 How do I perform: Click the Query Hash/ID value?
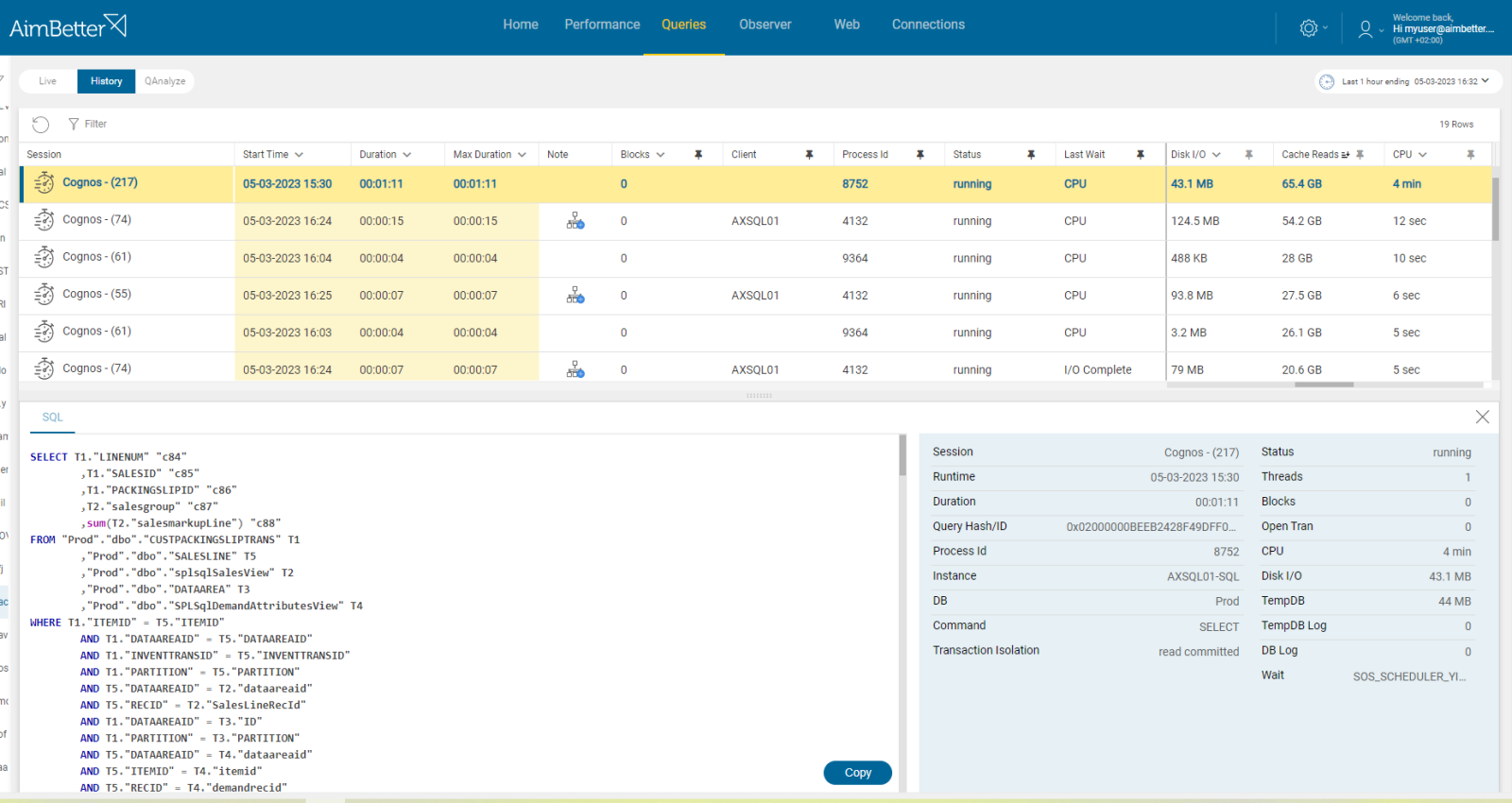(x=1151, y=527)
